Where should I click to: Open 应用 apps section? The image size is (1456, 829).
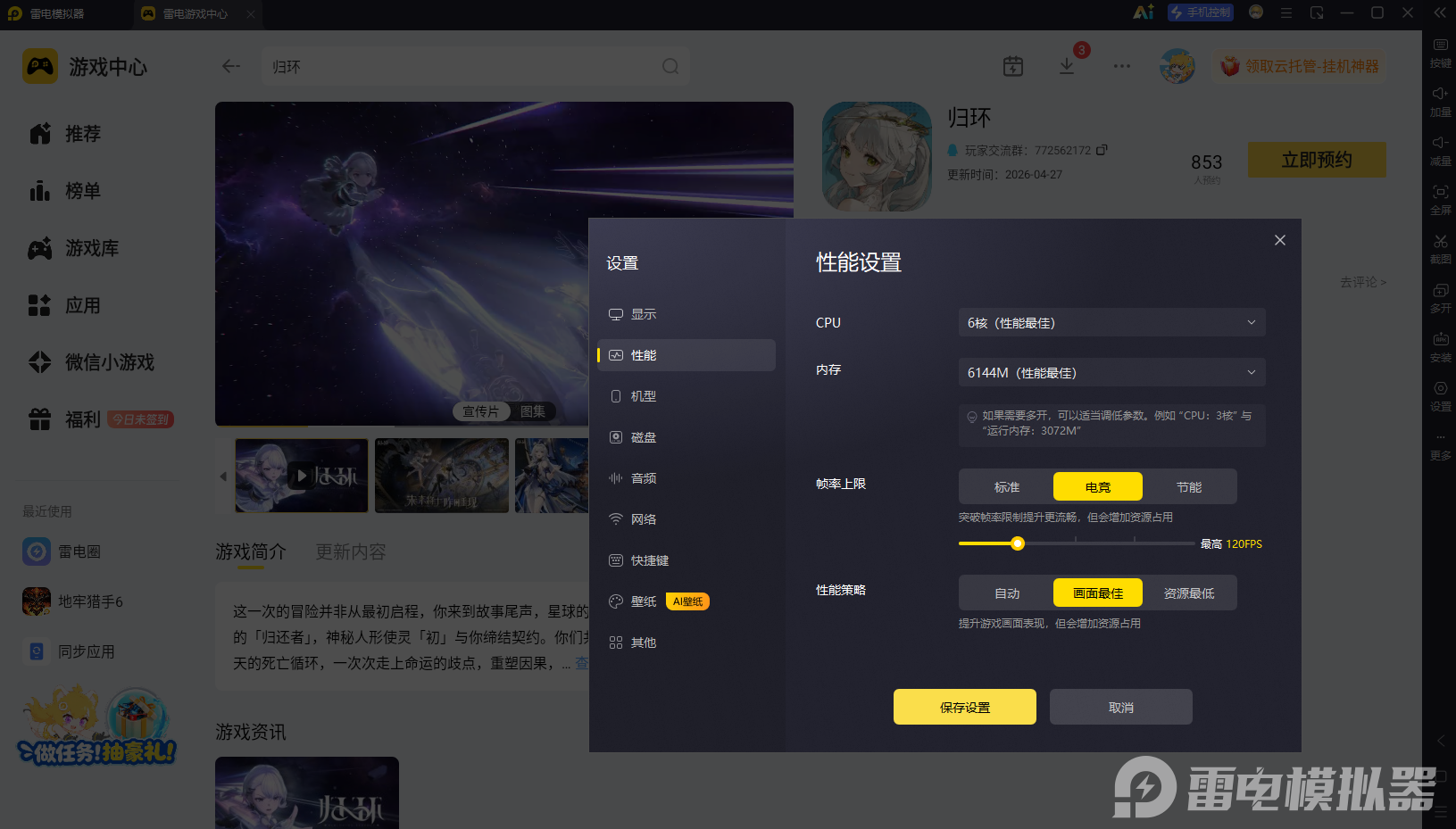pyautogui.click(x=64, y=305)
